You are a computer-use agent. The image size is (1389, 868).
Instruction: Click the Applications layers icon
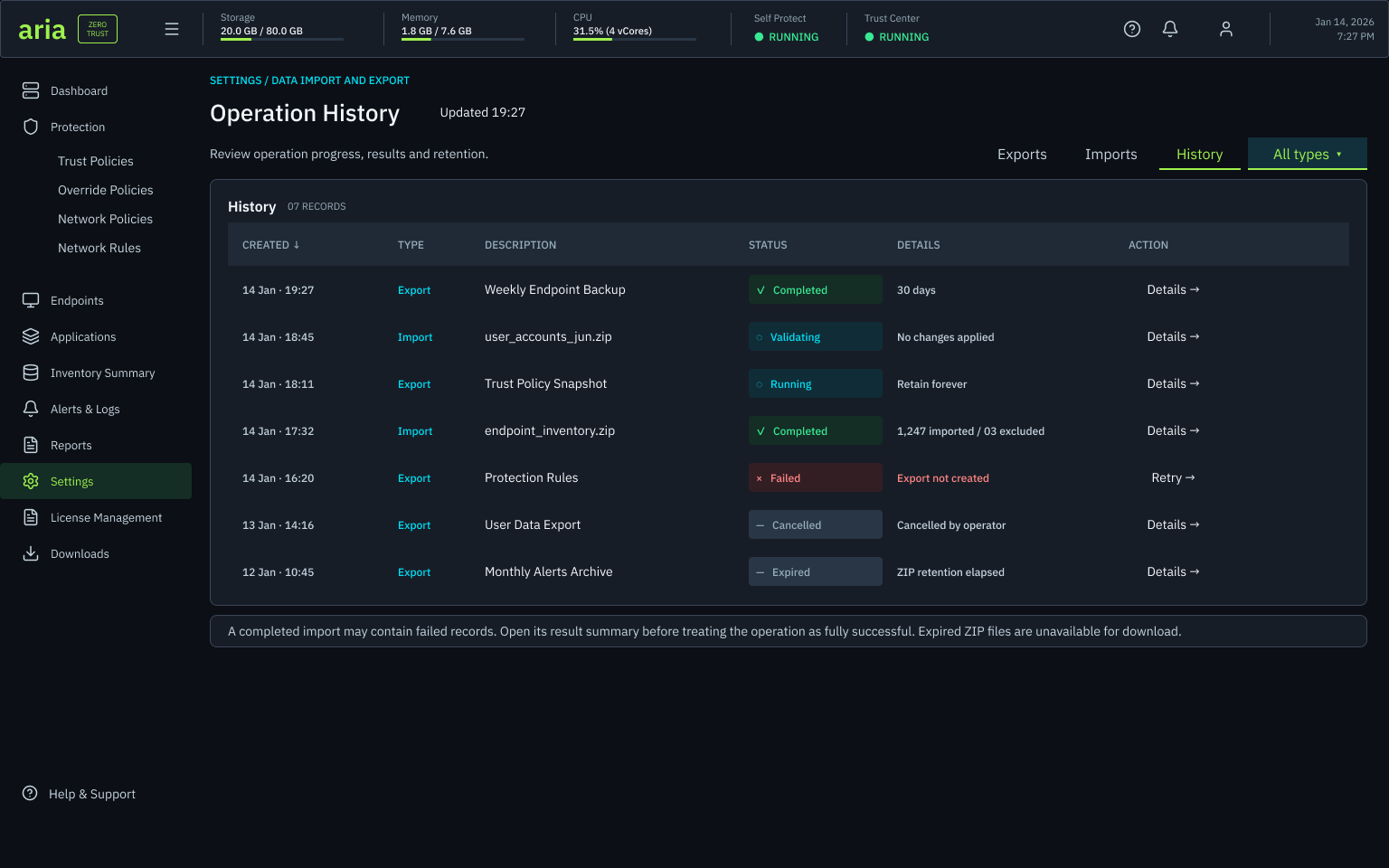[x=31, y=336]
